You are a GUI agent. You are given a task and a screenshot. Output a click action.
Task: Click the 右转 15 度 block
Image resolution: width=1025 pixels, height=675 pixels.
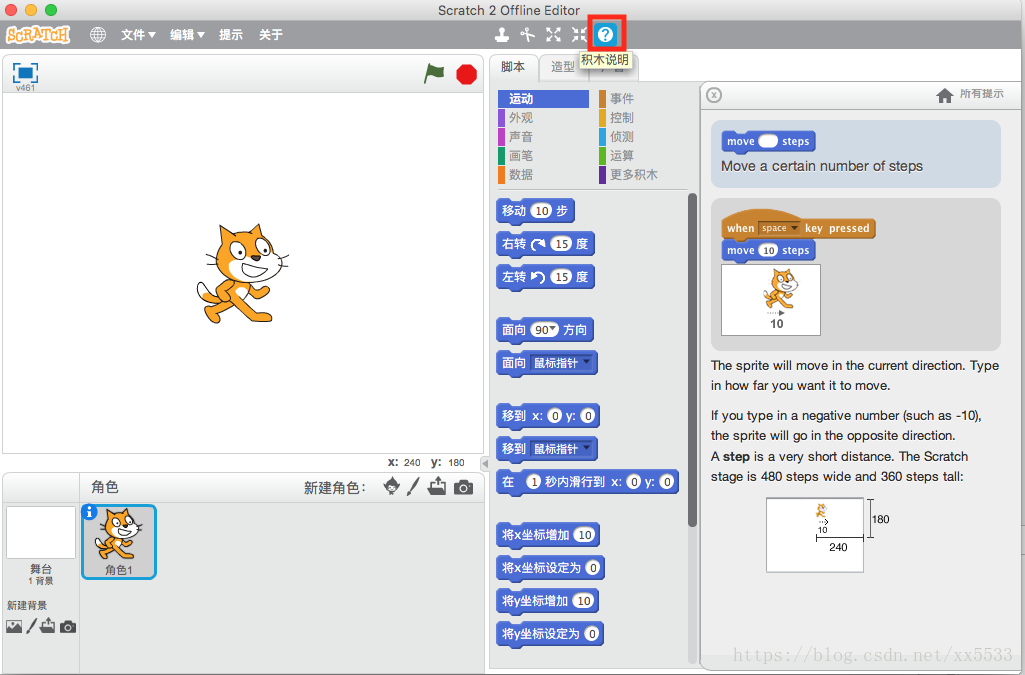[x=545, y=244]
